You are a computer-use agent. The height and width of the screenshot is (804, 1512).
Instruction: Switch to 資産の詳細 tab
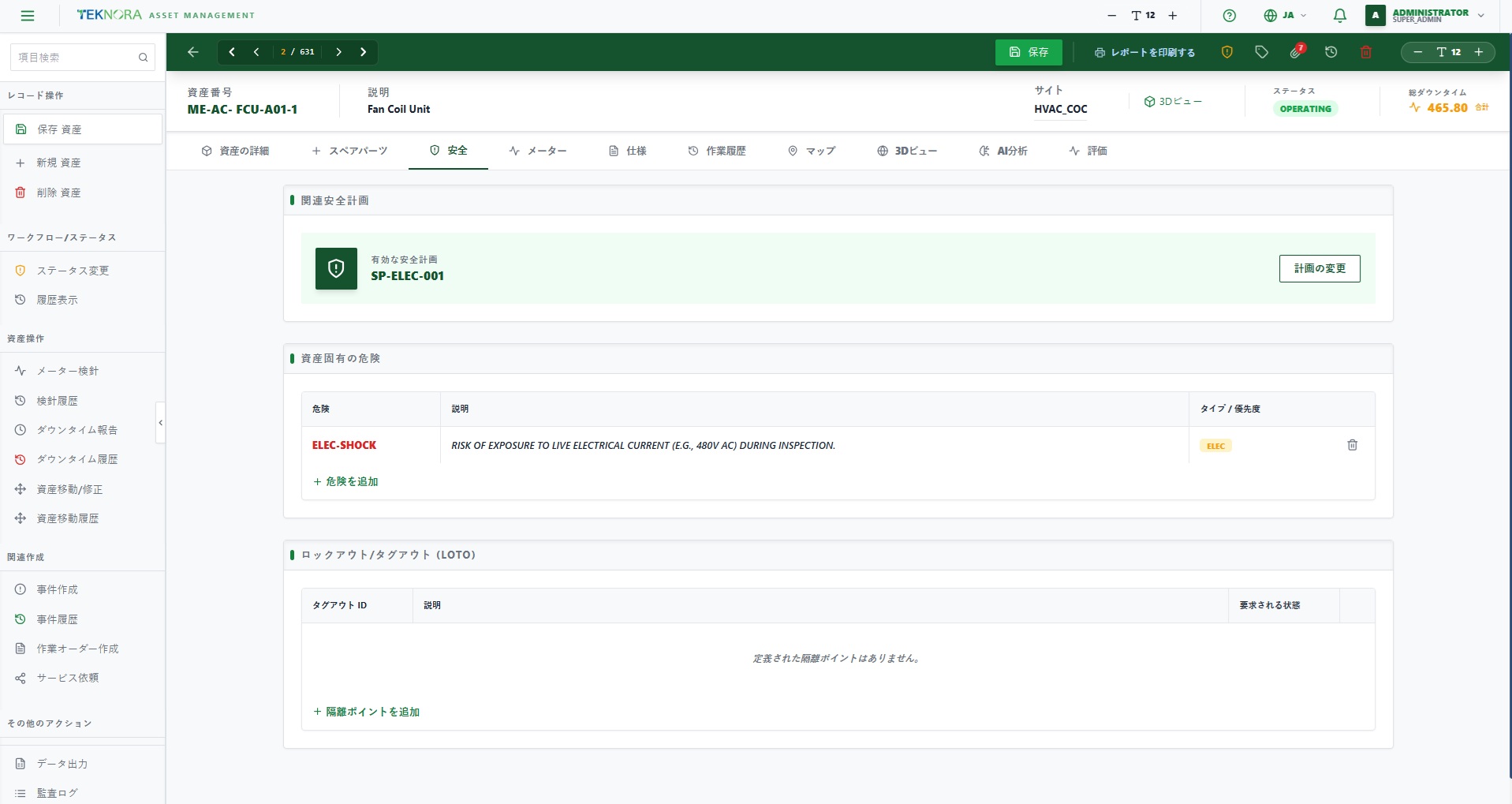point(235,151)
